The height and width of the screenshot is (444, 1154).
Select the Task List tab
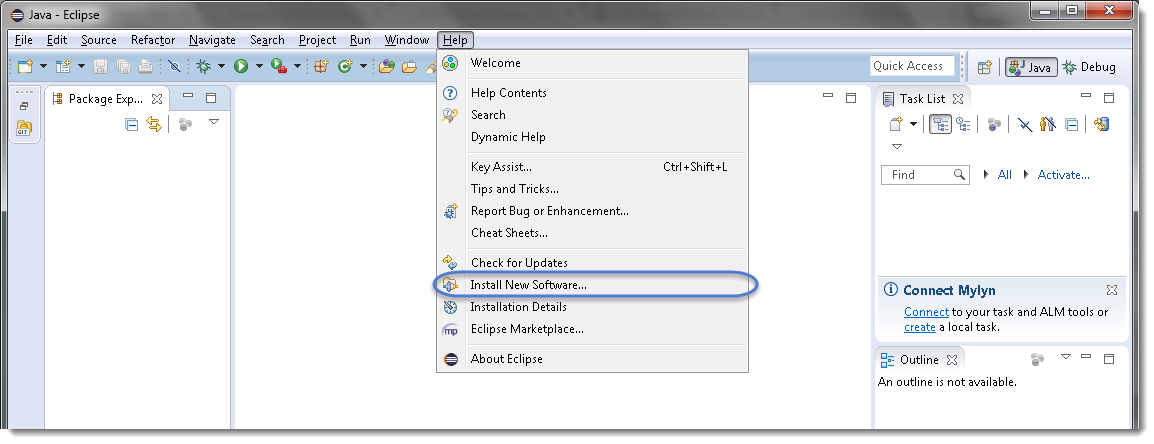(x=922, y=99)
